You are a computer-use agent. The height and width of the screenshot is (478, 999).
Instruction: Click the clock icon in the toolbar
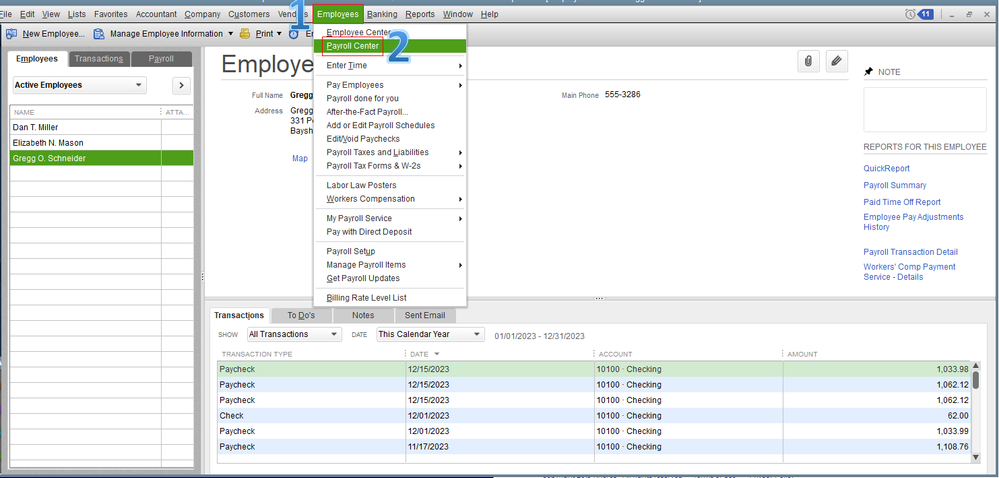294,33
